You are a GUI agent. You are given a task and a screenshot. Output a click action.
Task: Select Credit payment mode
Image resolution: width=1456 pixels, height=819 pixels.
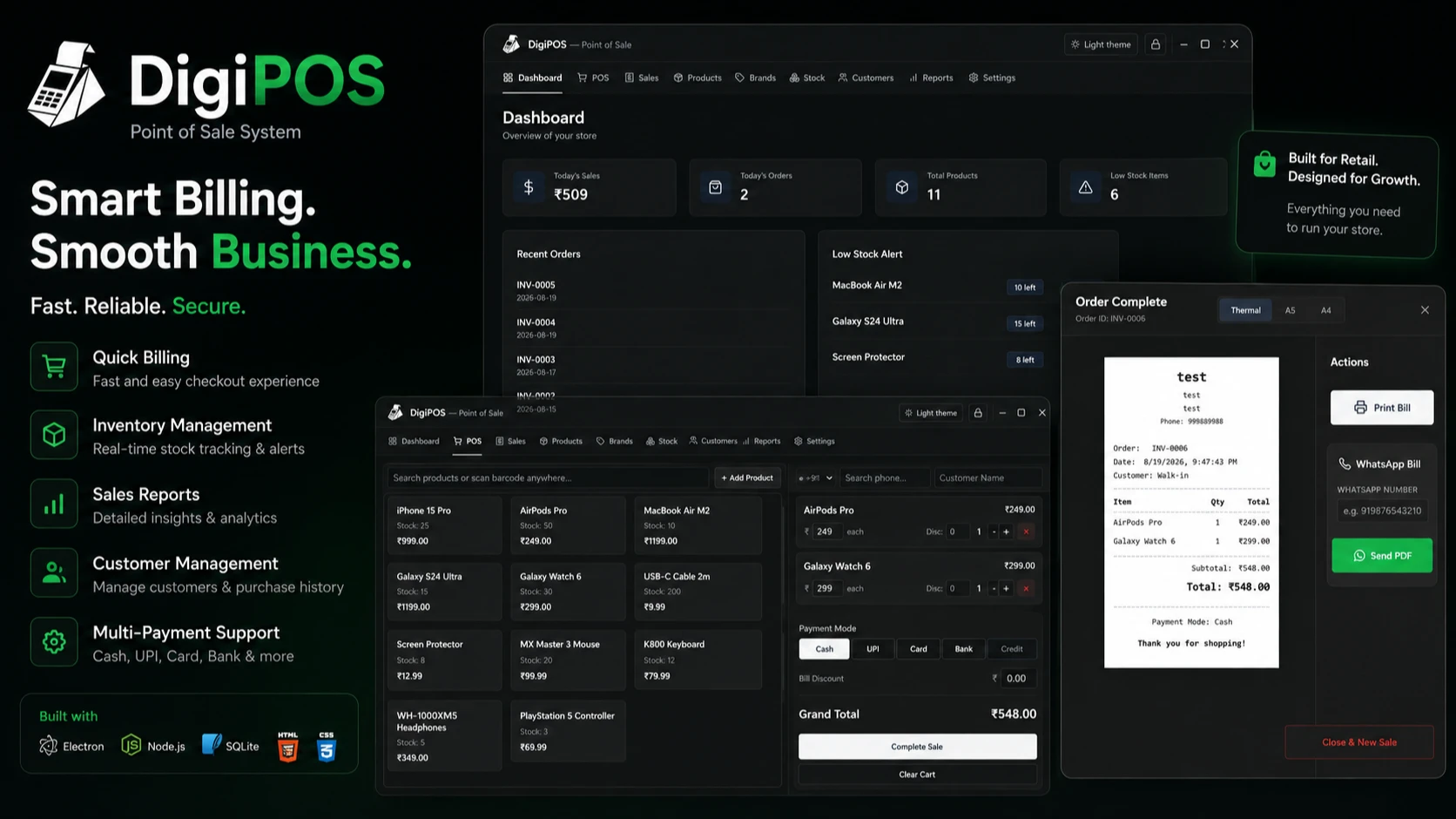(x=1012, y=649)
